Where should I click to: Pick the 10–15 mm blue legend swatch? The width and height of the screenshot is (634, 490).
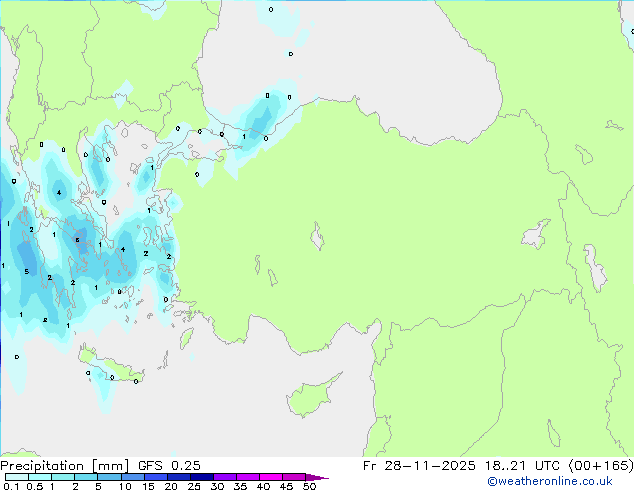132,477
